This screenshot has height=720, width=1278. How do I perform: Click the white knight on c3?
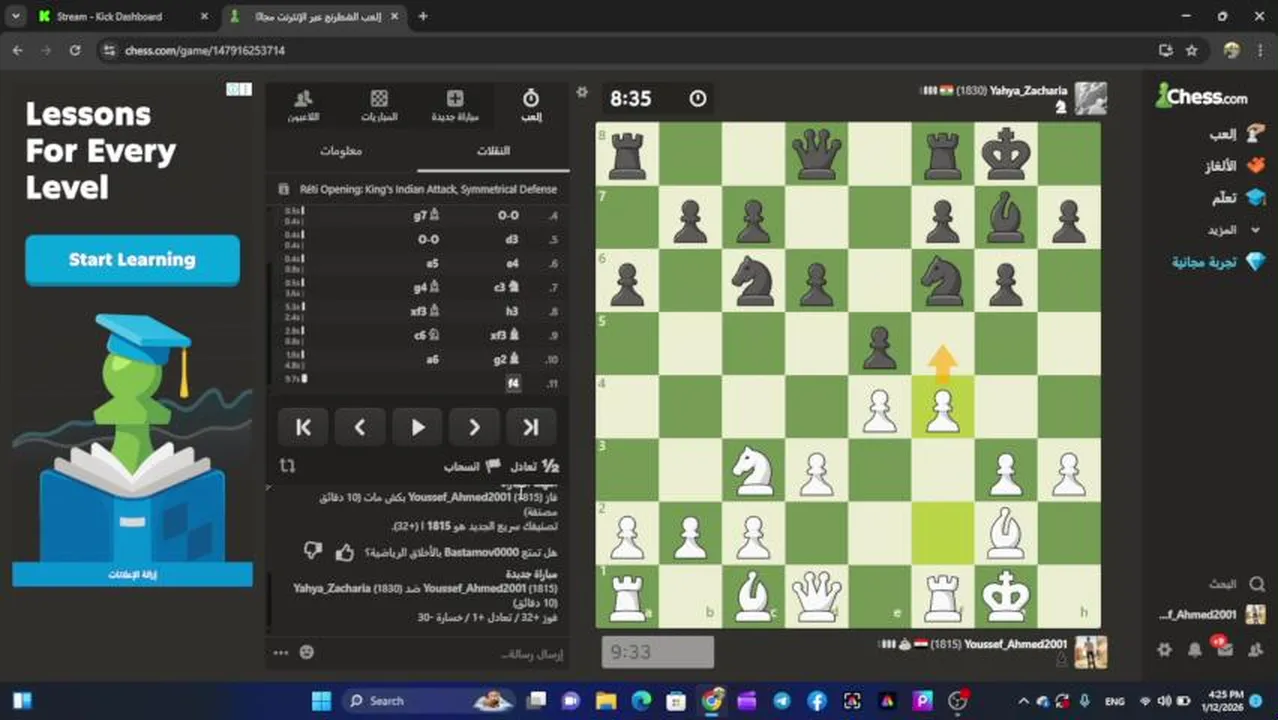[x=753, y=470]
